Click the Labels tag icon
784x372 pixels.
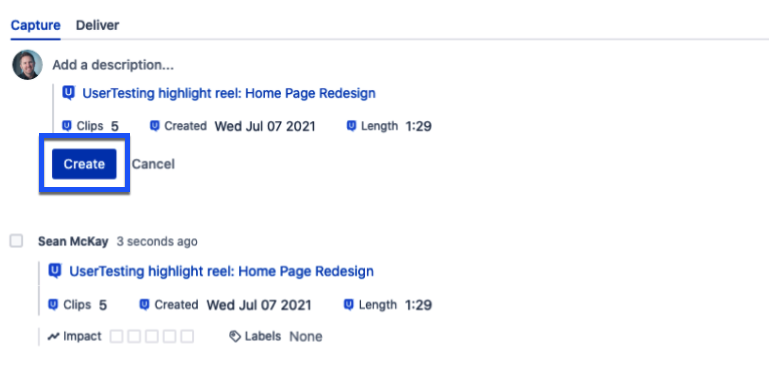tap(234, 336)
